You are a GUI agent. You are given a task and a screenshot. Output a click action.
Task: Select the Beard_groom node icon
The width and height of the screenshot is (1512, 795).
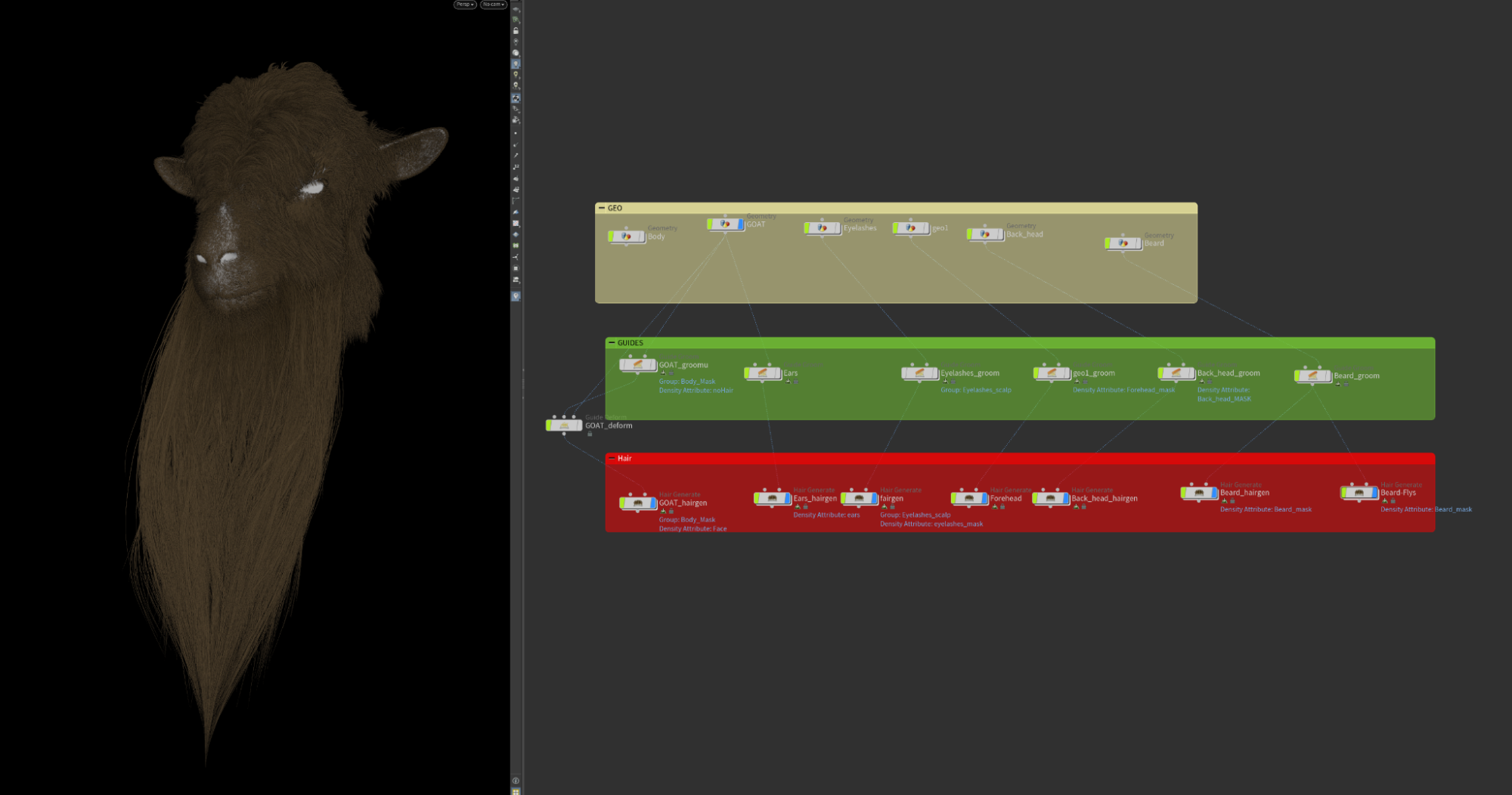coord(1313,376)
